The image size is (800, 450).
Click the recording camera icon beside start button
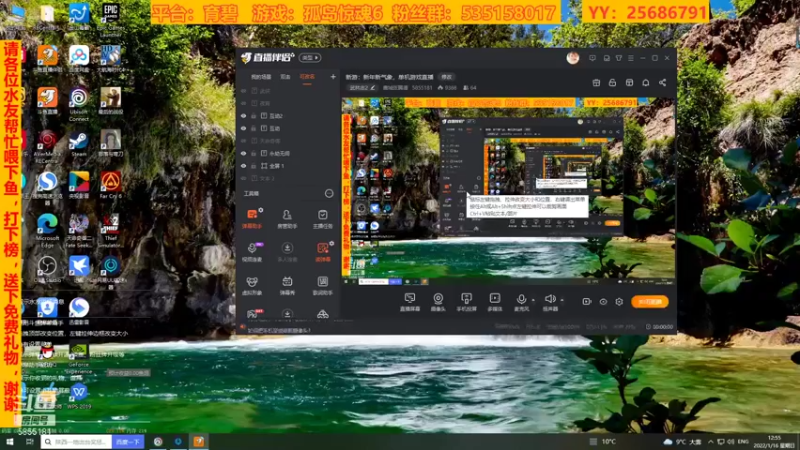click(x=587, y=302)
